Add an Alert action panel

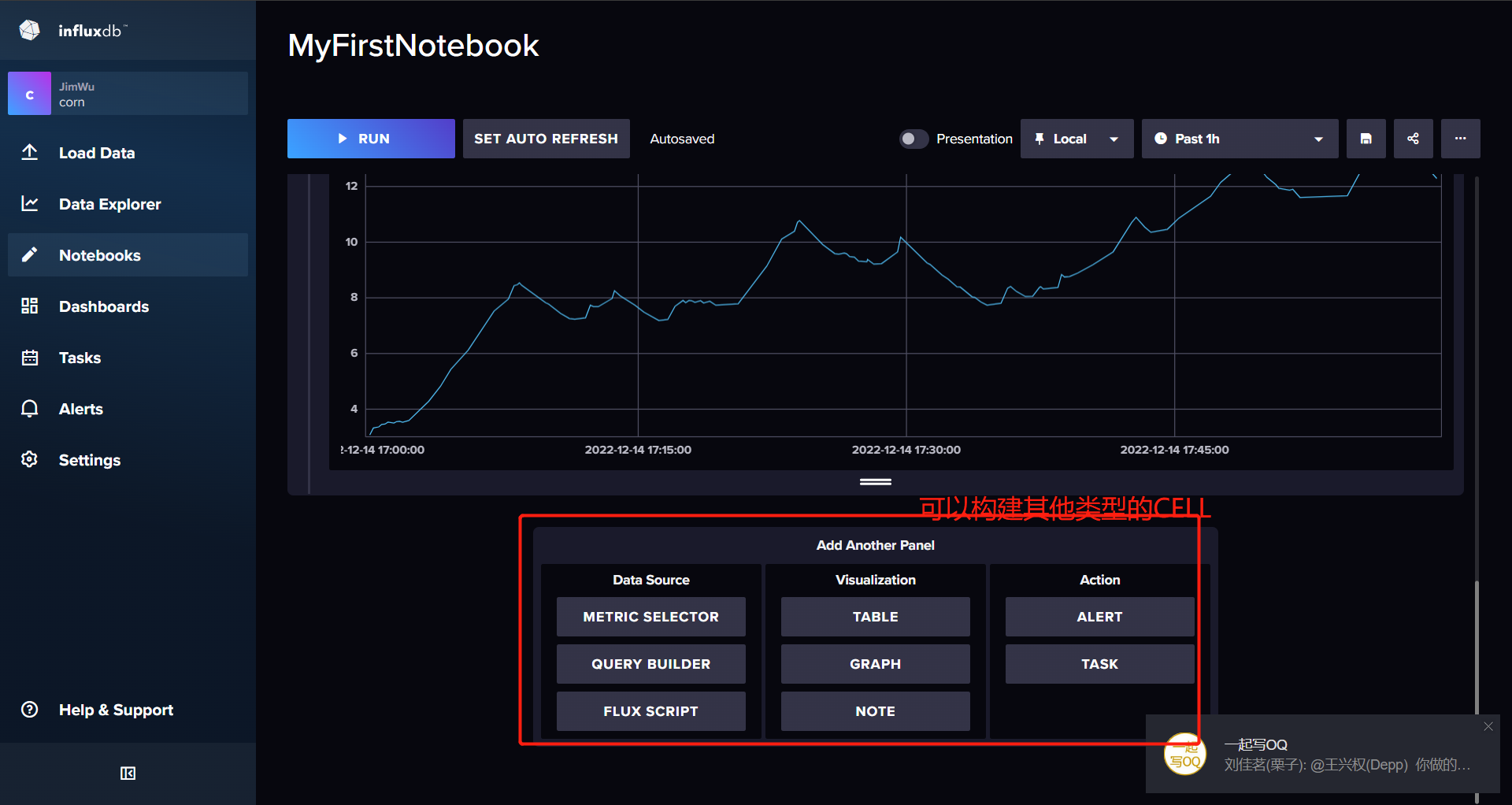coord(1099,617)
